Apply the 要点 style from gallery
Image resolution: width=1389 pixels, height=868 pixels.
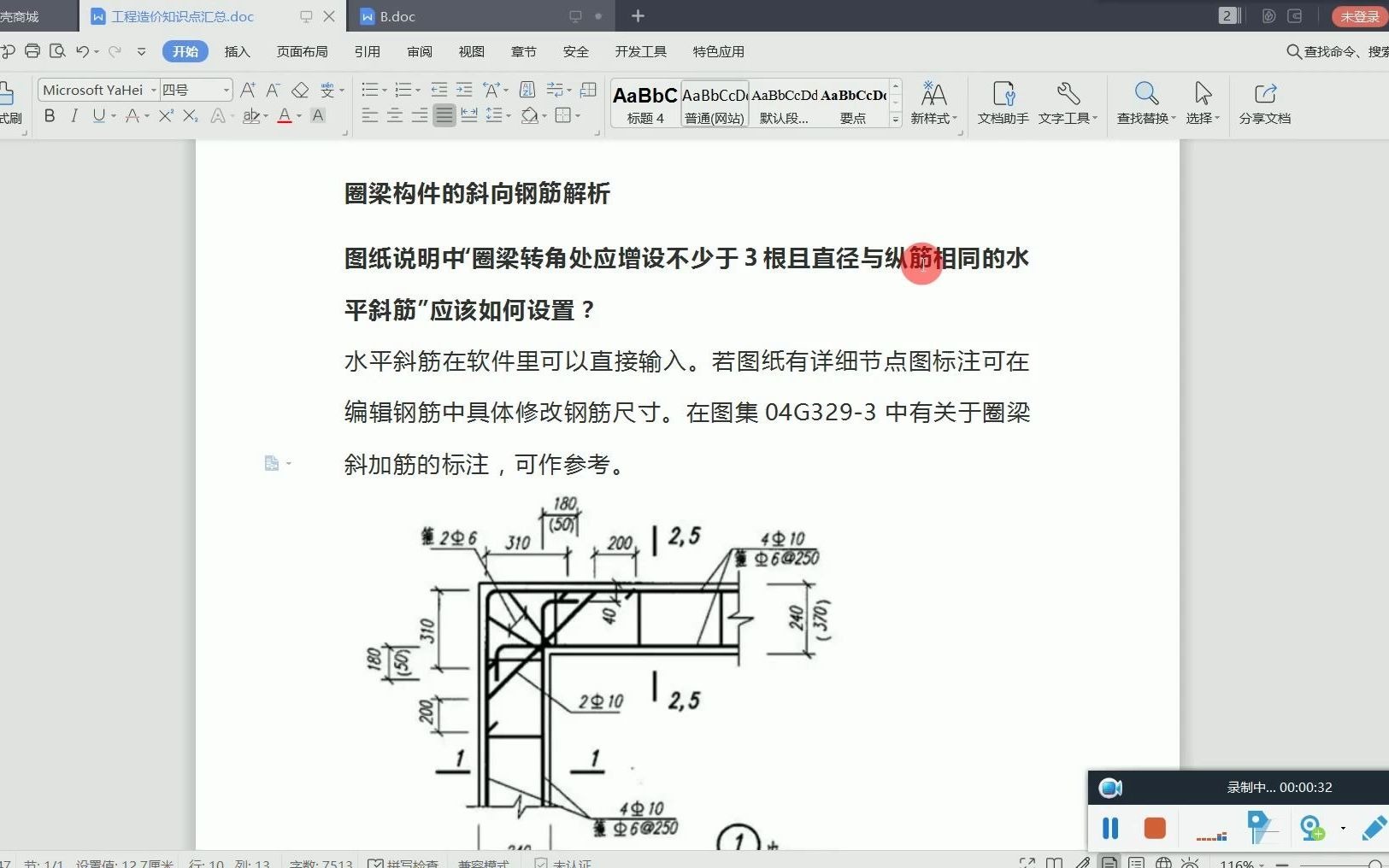click(853, 103)
